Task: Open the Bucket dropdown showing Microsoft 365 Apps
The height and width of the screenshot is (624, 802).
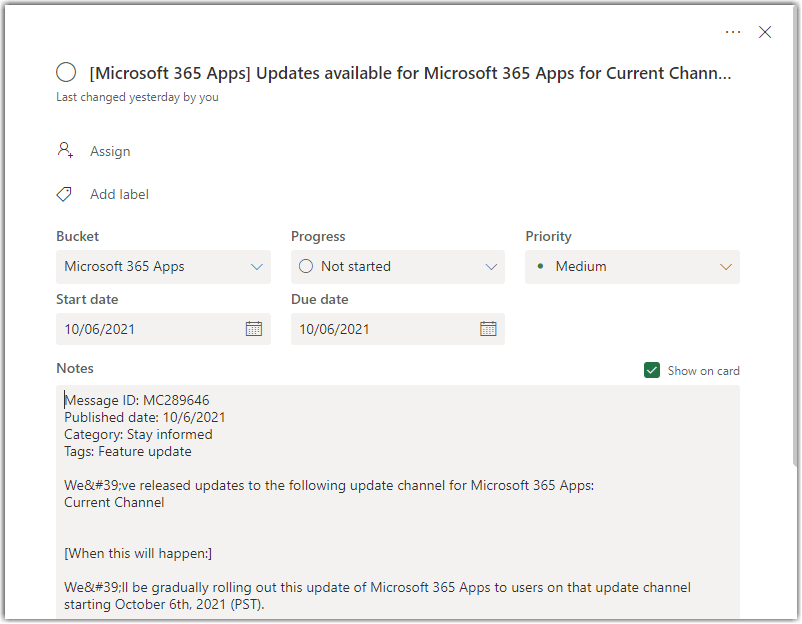Action: tap(163, 267)
